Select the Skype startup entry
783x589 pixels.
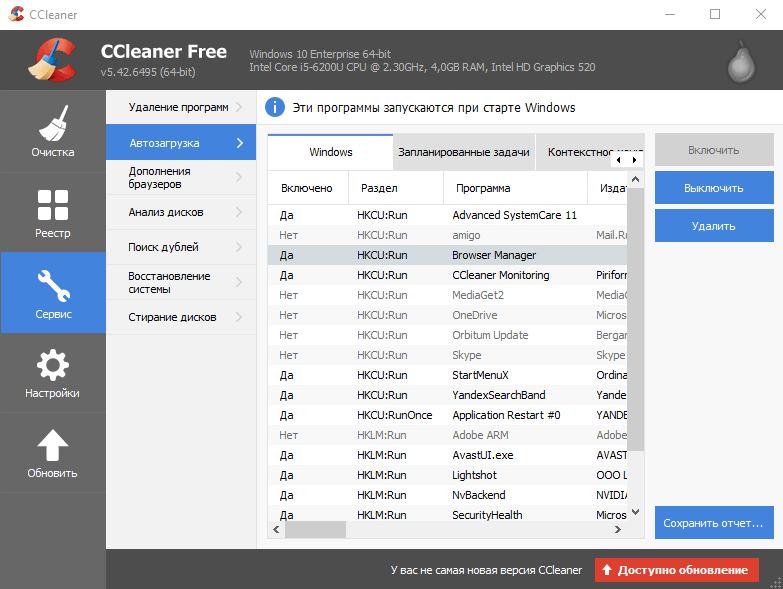click(x=447, y=355)
